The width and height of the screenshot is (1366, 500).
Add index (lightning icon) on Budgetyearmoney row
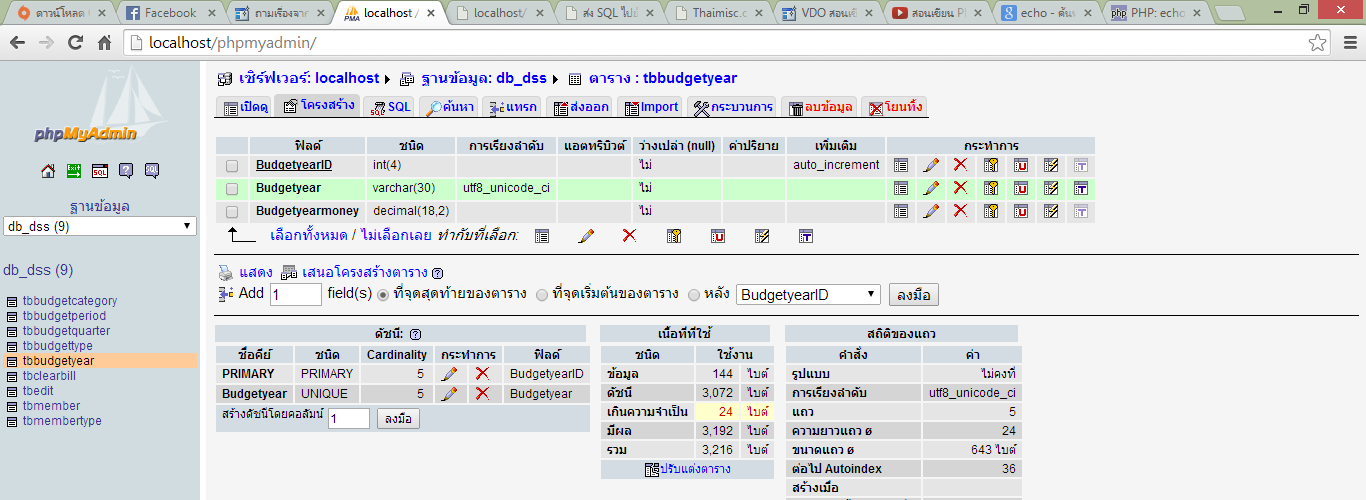pos(1051,211)
